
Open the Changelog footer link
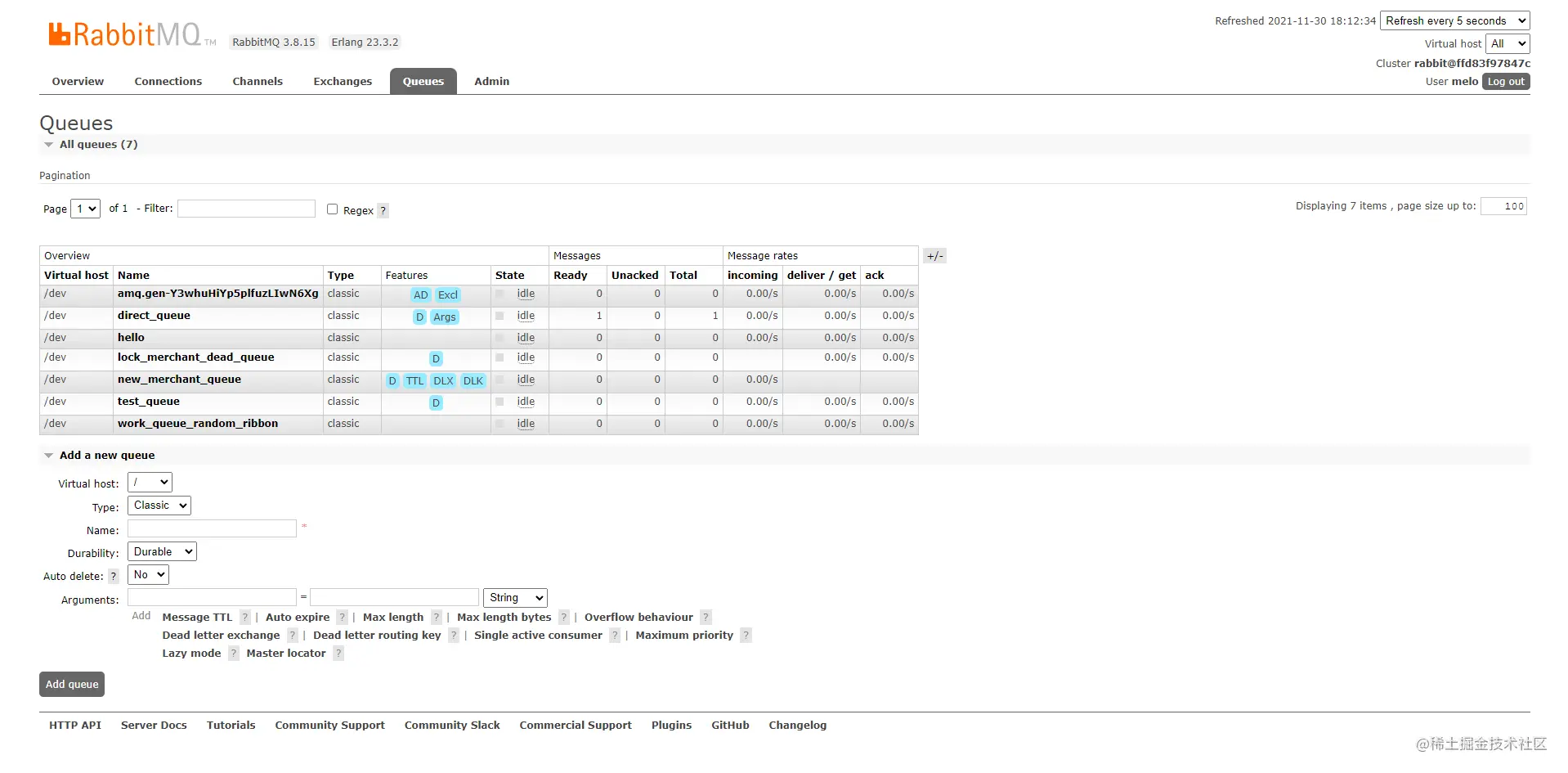[797, 726]
